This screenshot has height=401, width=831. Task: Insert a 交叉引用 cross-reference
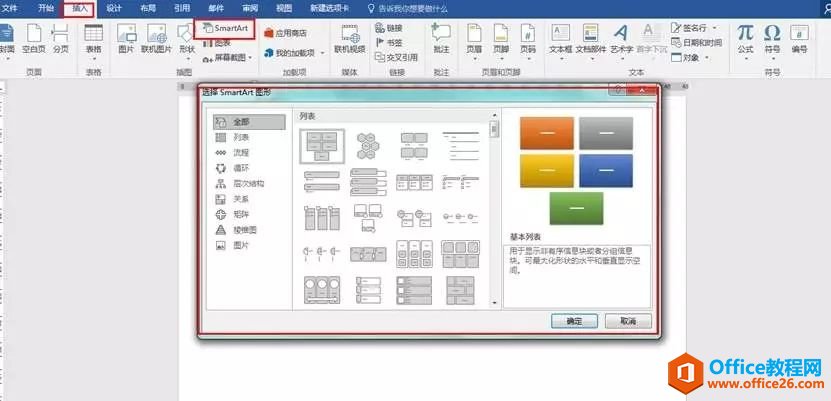pyautogui.click(x=396, y=57)
